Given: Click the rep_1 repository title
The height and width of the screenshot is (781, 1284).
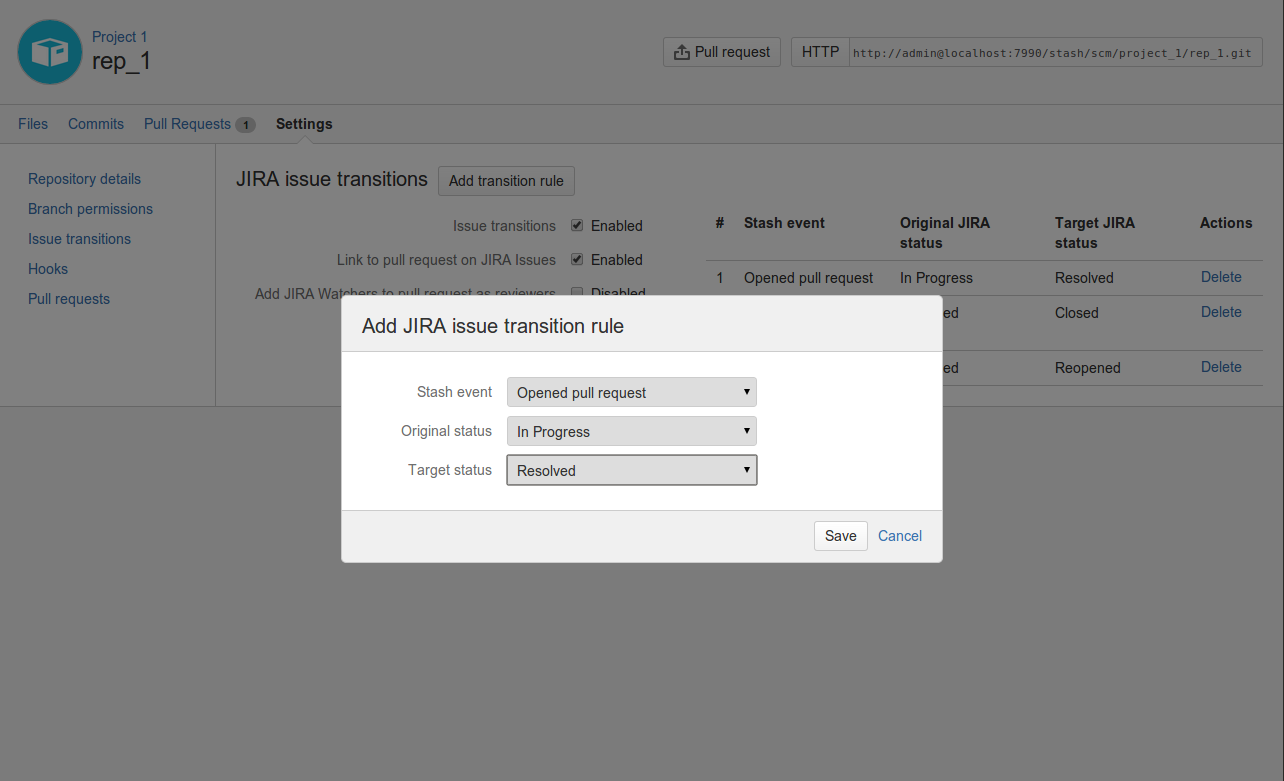Looking at the screenshot, I should point(122,61).
